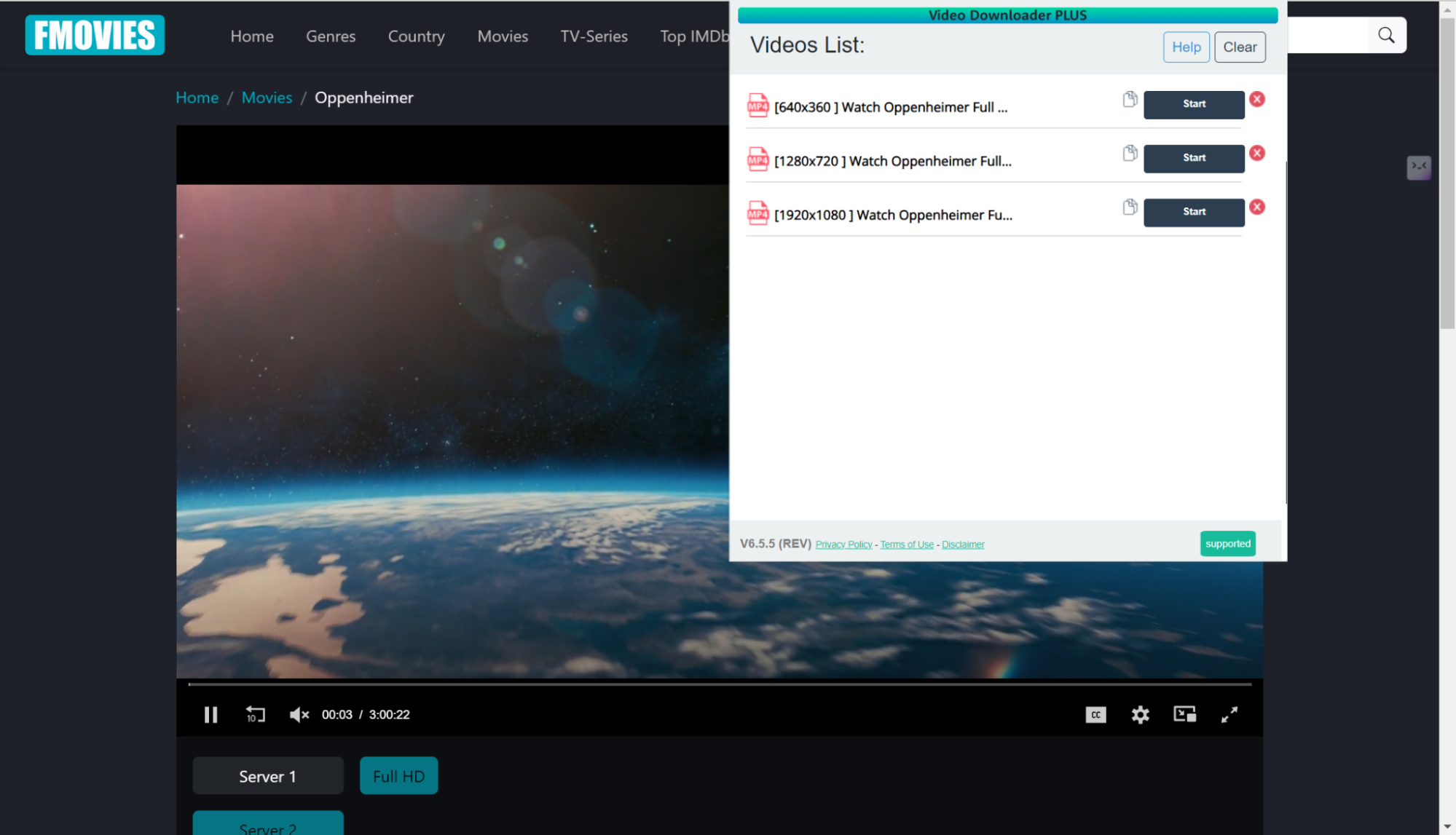The image size is (1456, 835).
Task: Open the Top IMDb nav item
Action: tap(694, 36)
